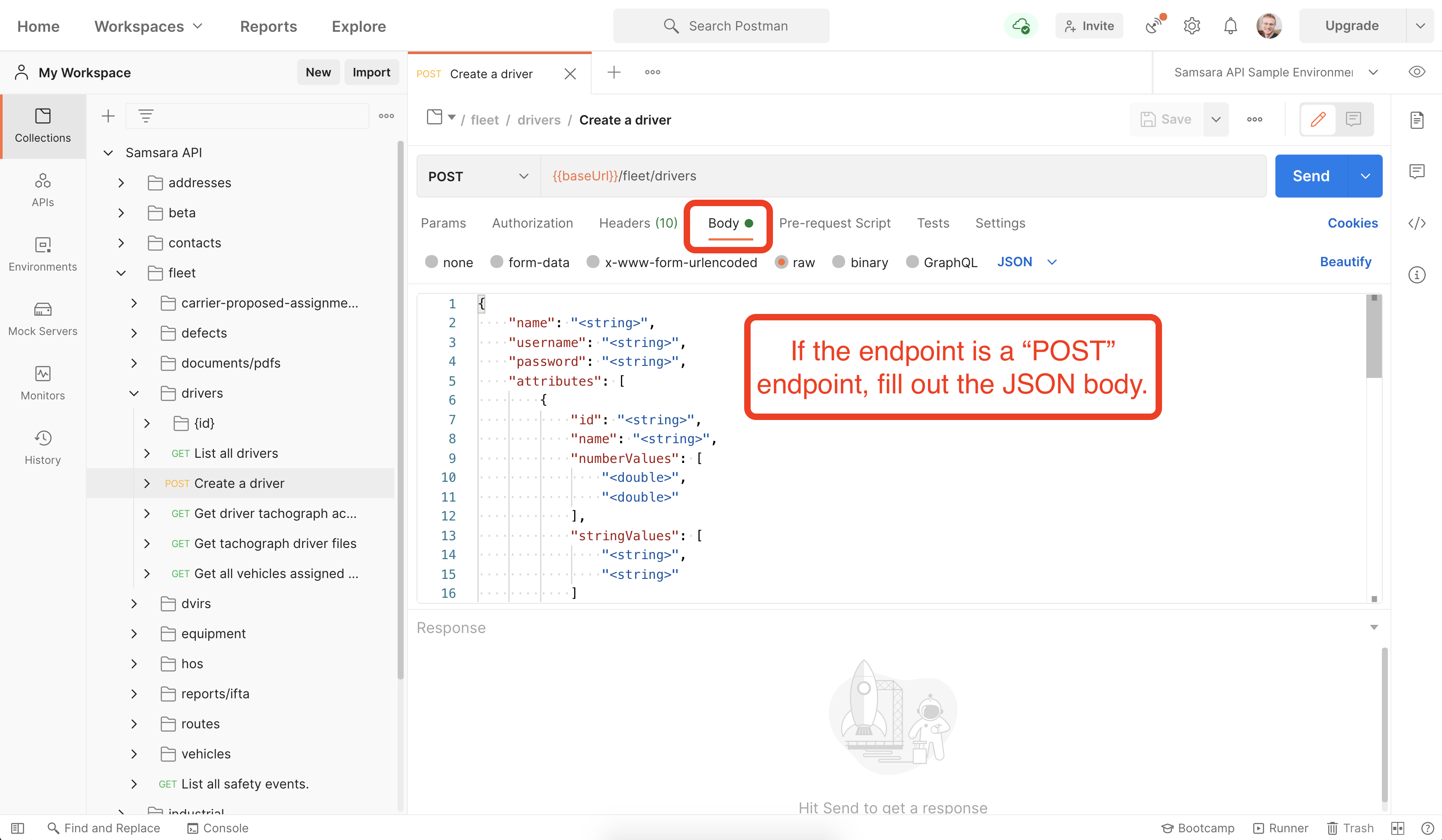Open the JSON format dropdown

pos(1027,262)
